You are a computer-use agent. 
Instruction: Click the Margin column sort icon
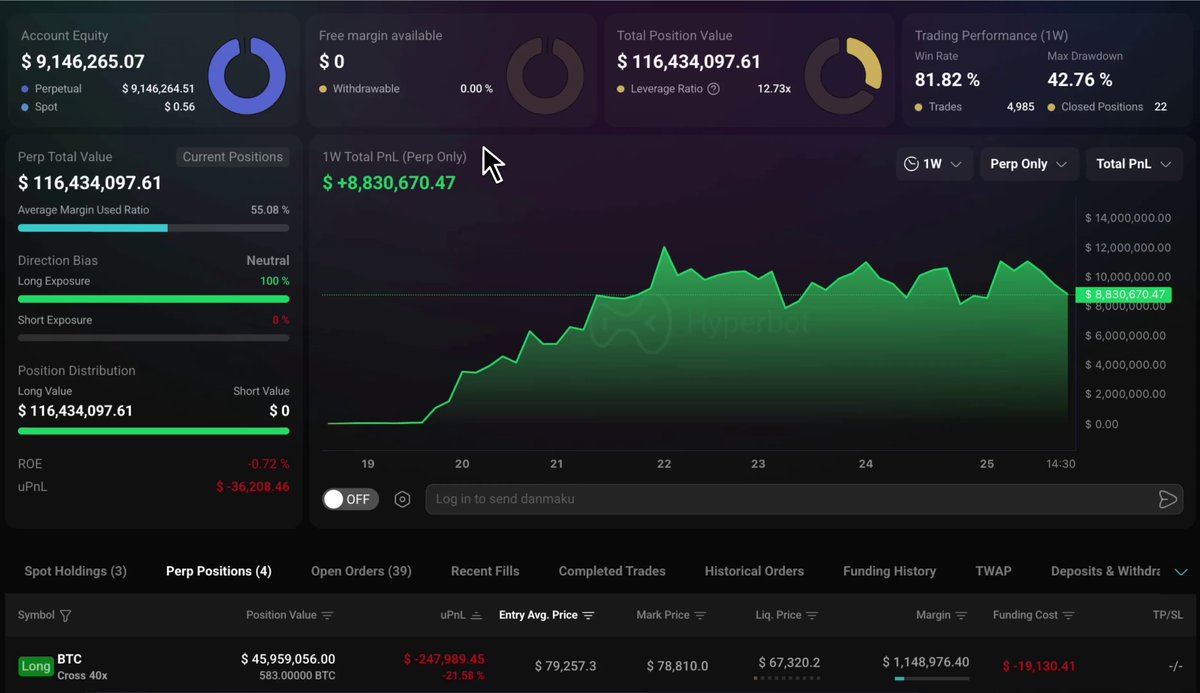(961, 616)
